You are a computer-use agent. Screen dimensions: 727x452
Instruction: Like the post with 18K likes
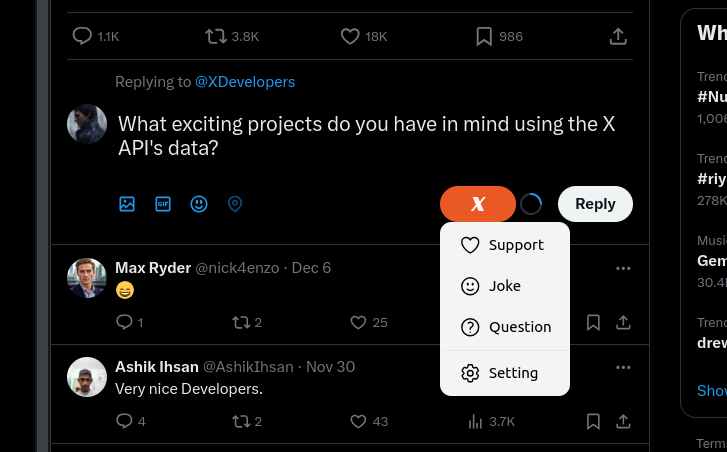(x=350, y=36)
